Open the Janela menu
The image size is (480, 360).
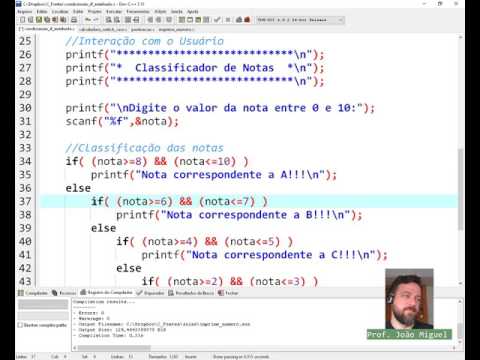point(177,12)
